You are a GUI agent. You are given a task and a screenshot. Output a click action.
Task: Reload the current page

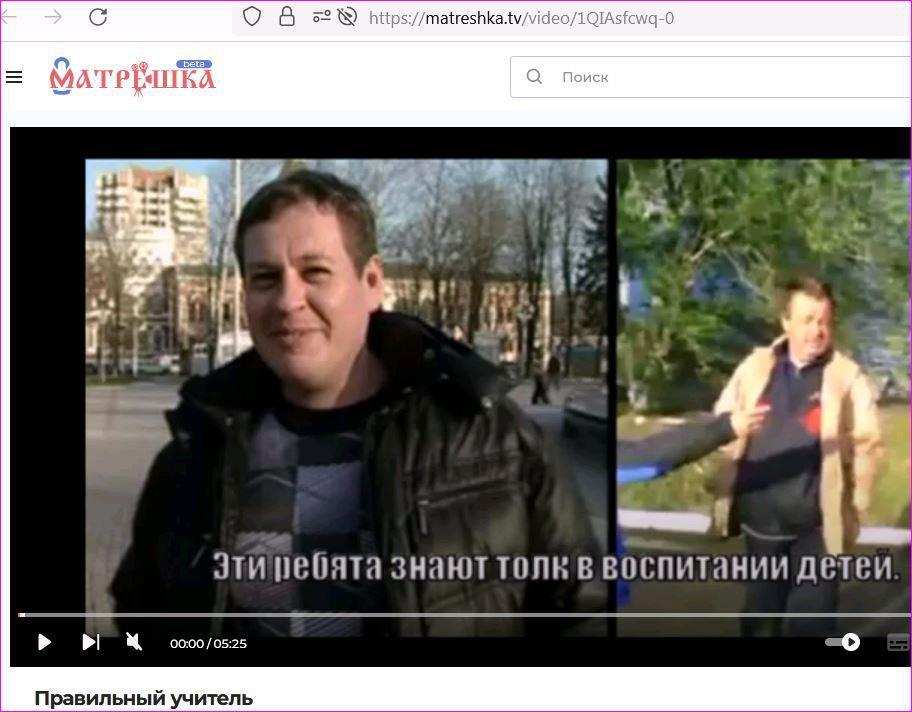[x=98, y=17]
